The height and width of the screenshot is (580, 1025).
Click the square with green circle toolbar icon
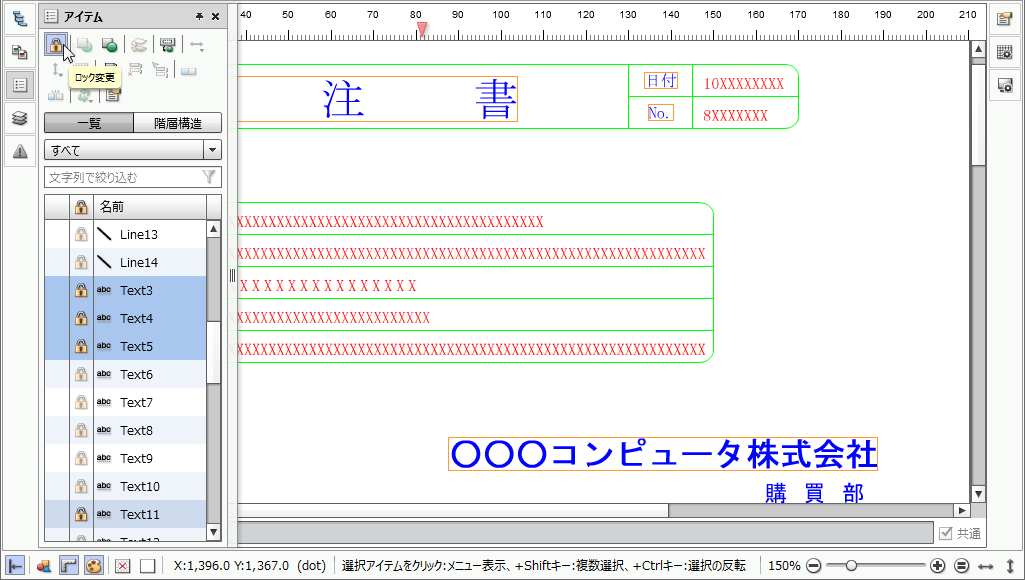coord(109,44)
